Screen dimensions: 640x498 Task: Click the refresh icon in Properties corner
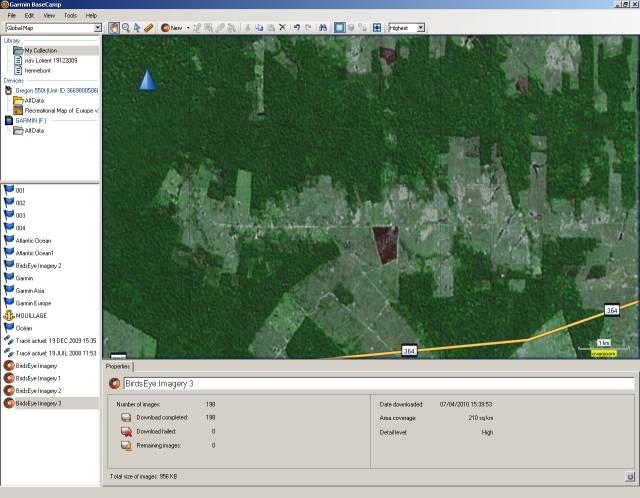point(630,476)
